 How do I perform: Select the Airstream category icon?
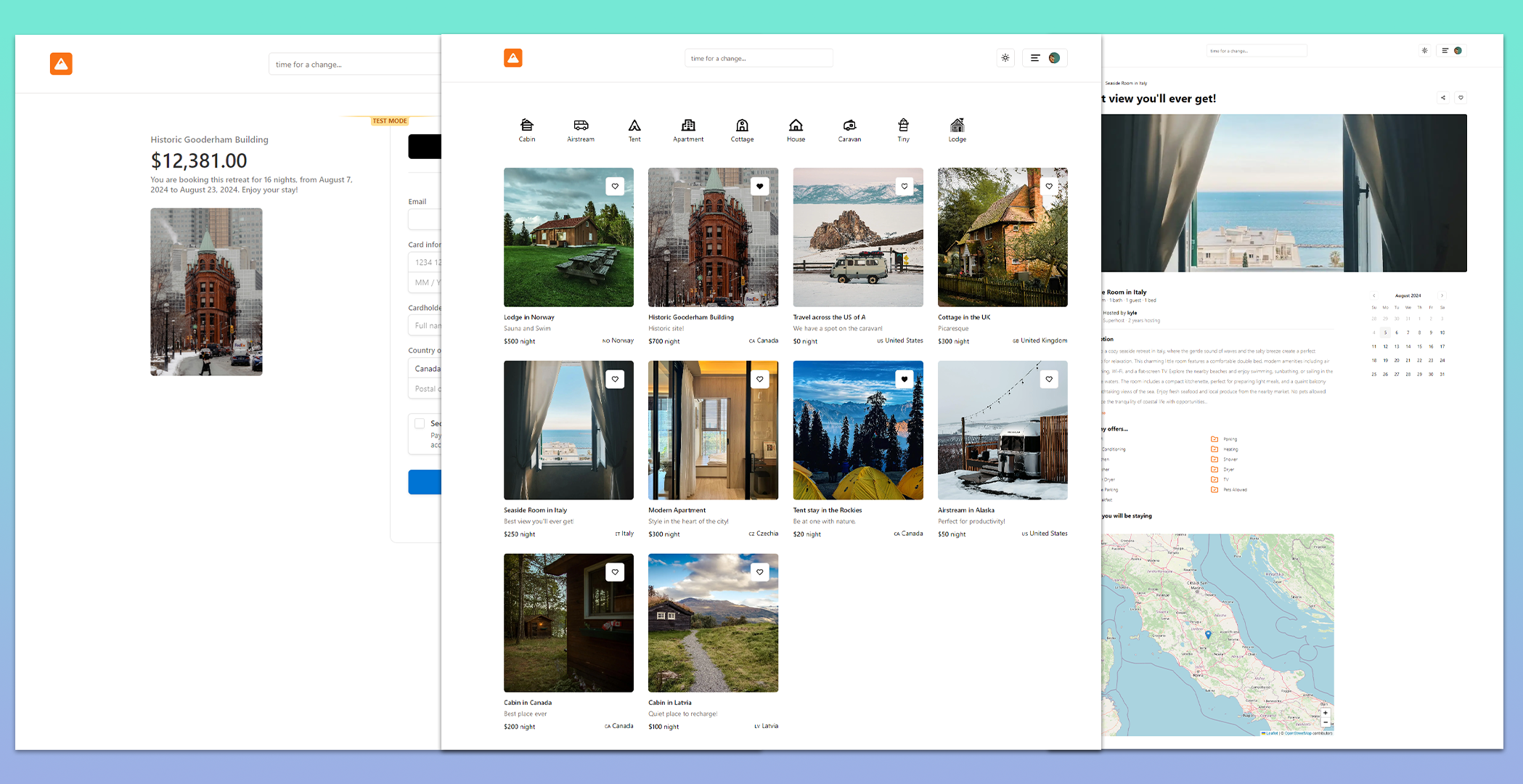[x=581, y=125]
